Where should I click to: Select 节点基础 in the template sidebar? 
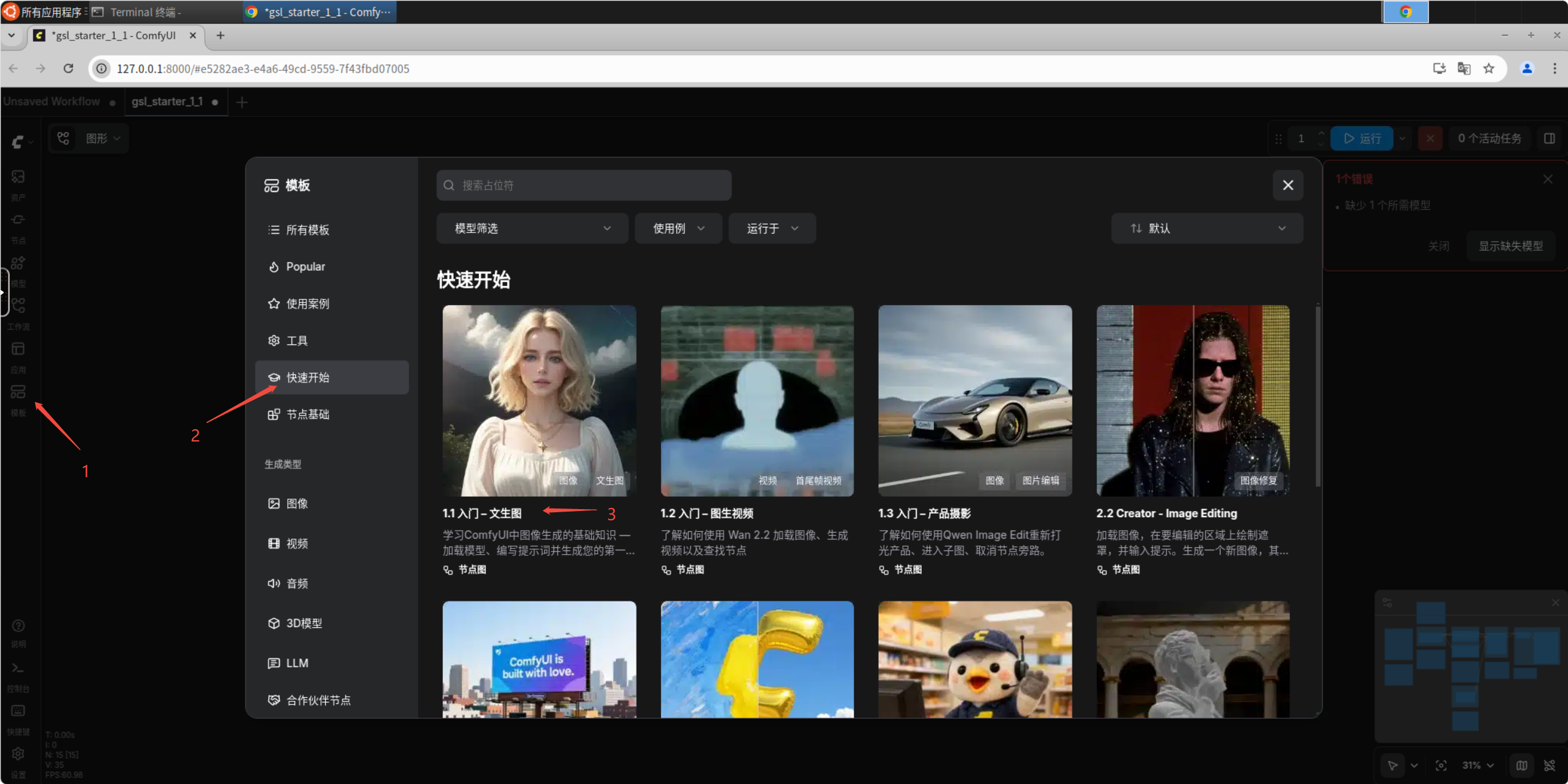point(331,414)
